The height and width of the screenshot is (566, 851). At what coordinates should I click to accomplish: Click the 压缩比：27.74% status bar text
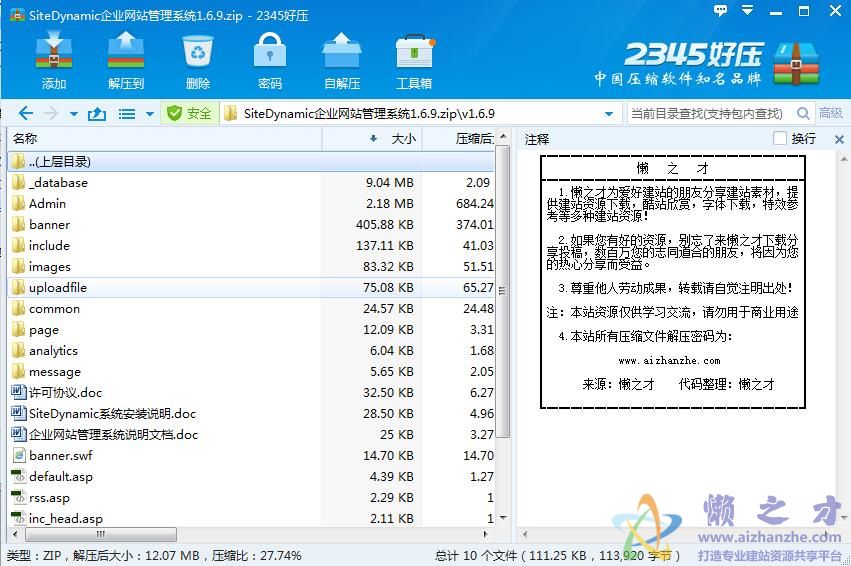pos(257,556)
